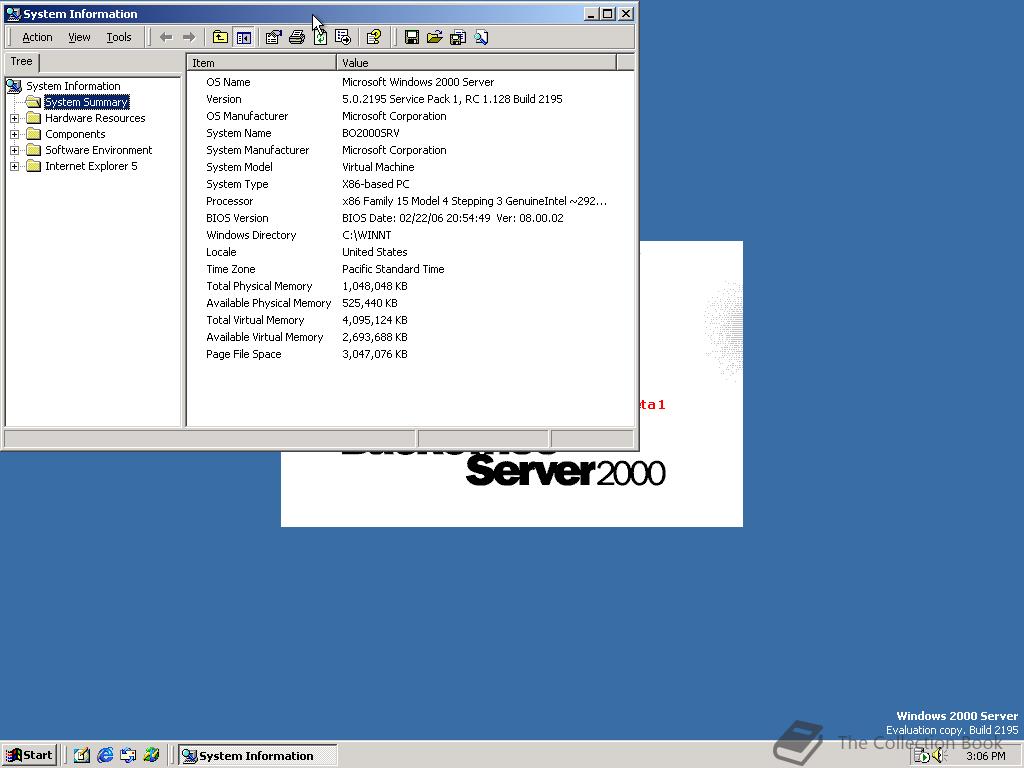Click the Time Zone item
This screenshot has height=768, width=1024.
[231, 269]
